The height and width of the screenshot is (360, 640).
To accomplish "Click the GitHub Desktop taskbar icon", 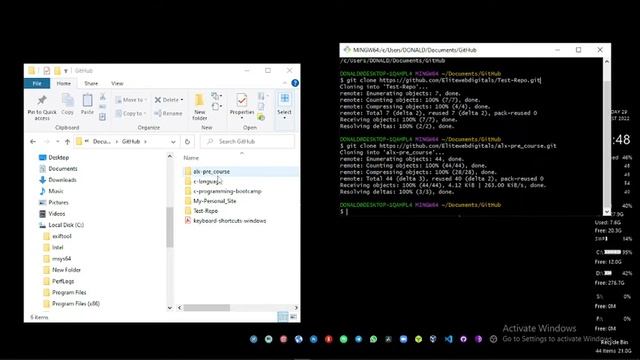I will [x=463, y=339].
